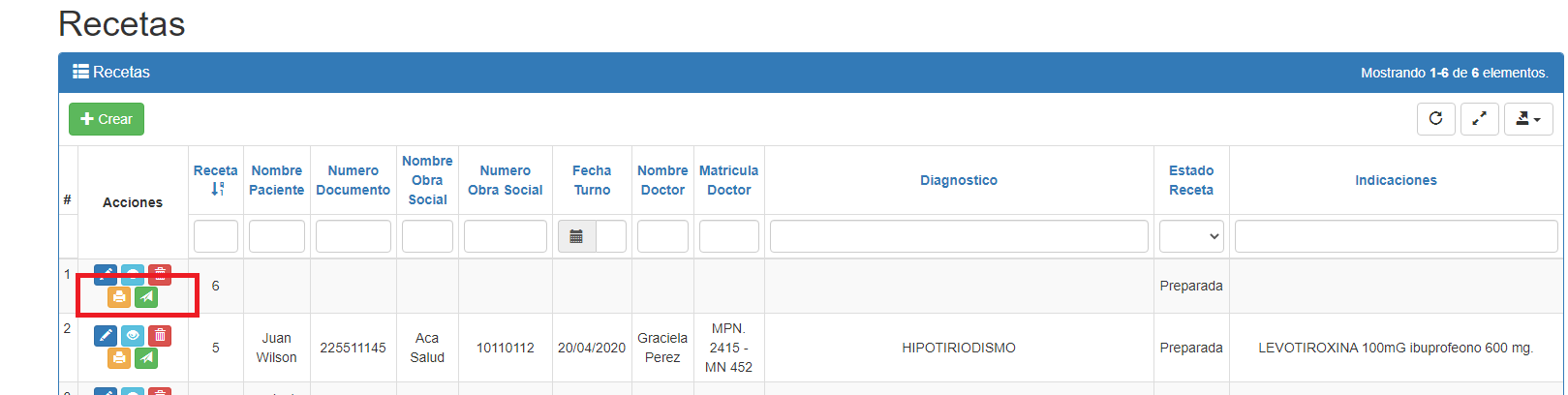Sort table by Nombre Paciente

(x=276, y=180)
